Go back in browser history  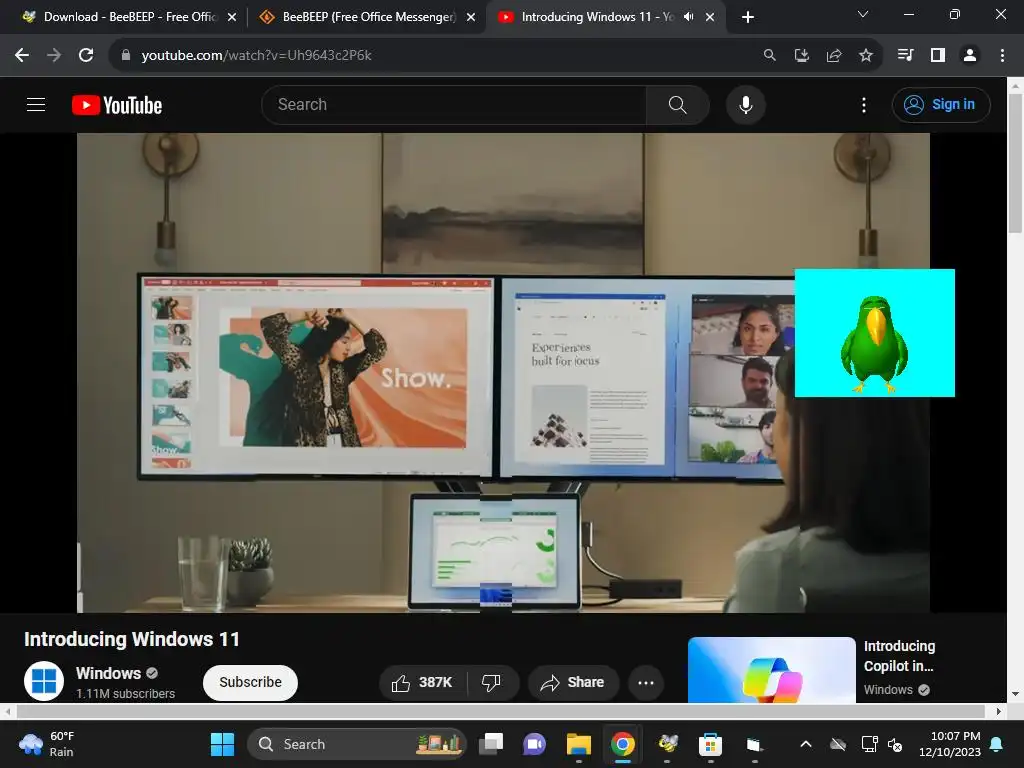(x=22, y=55)
